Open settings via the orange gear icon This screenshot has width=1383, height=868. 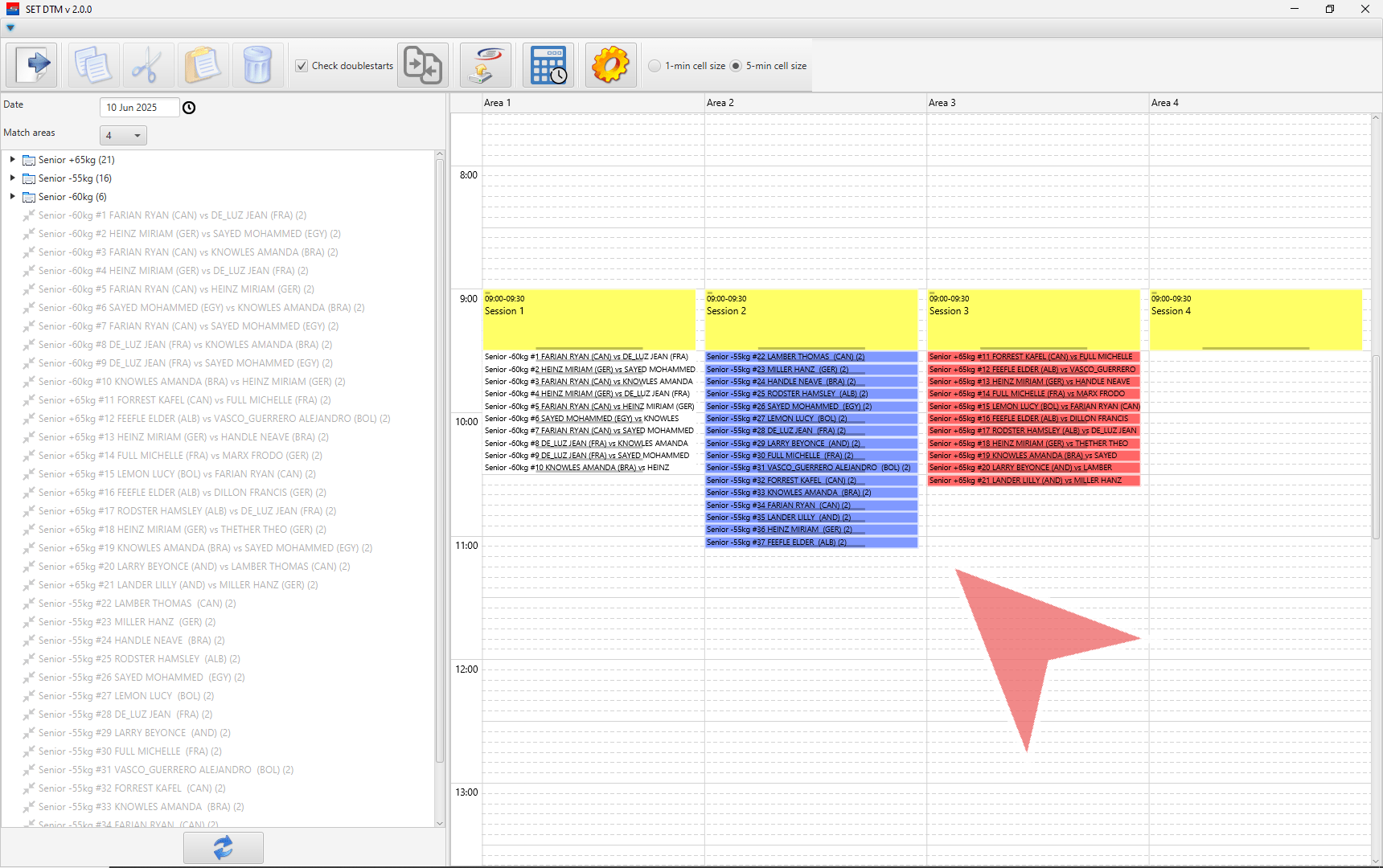(x=610, y=65)
